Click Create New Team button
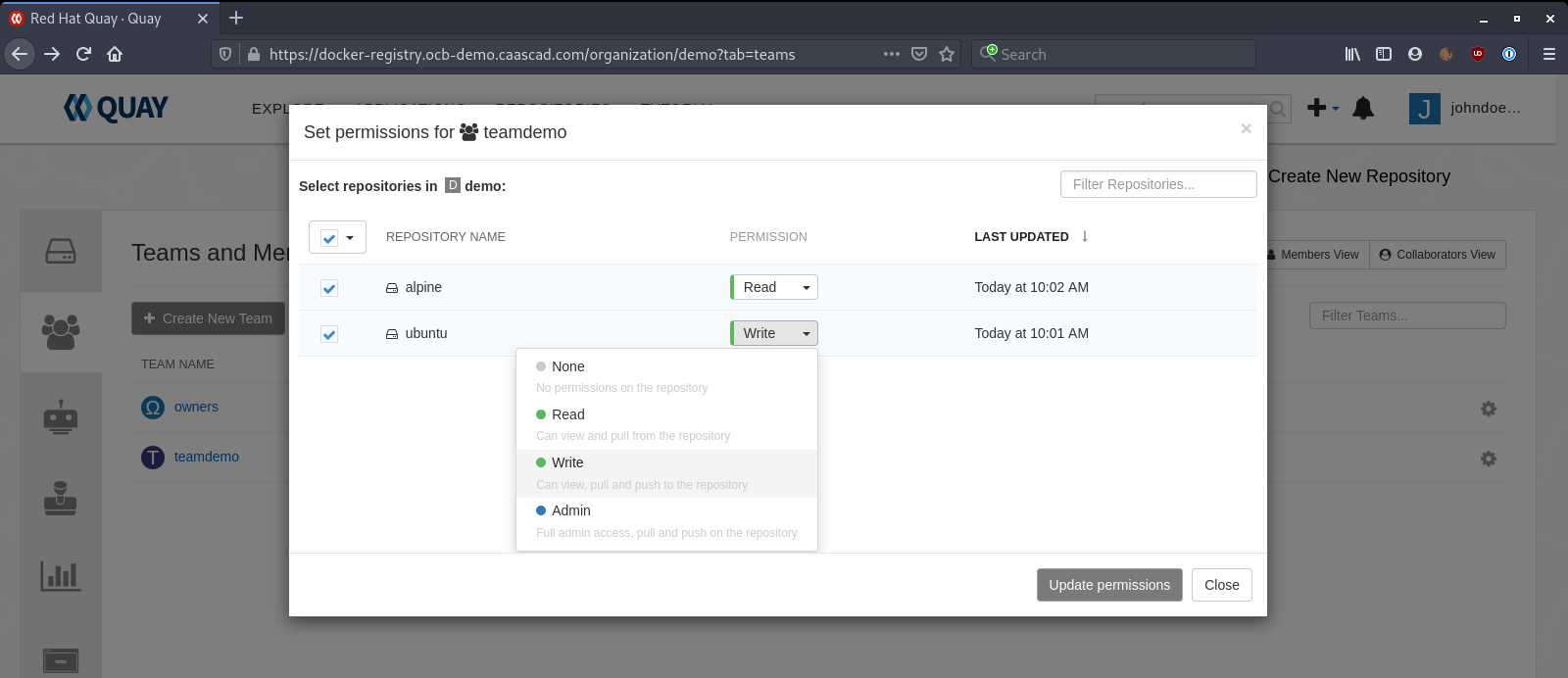1568x678 pixels. 208,318
